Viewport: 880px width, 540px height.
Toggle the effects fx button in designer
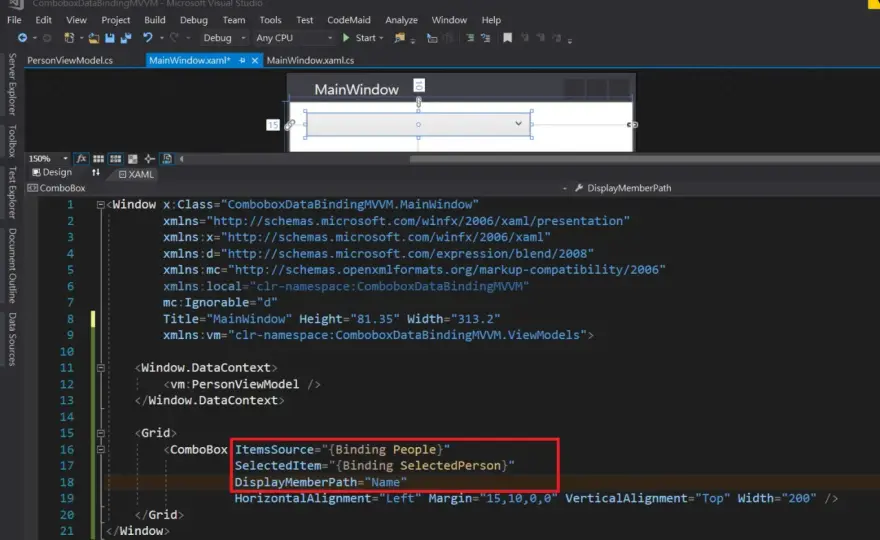click(81, 159)
